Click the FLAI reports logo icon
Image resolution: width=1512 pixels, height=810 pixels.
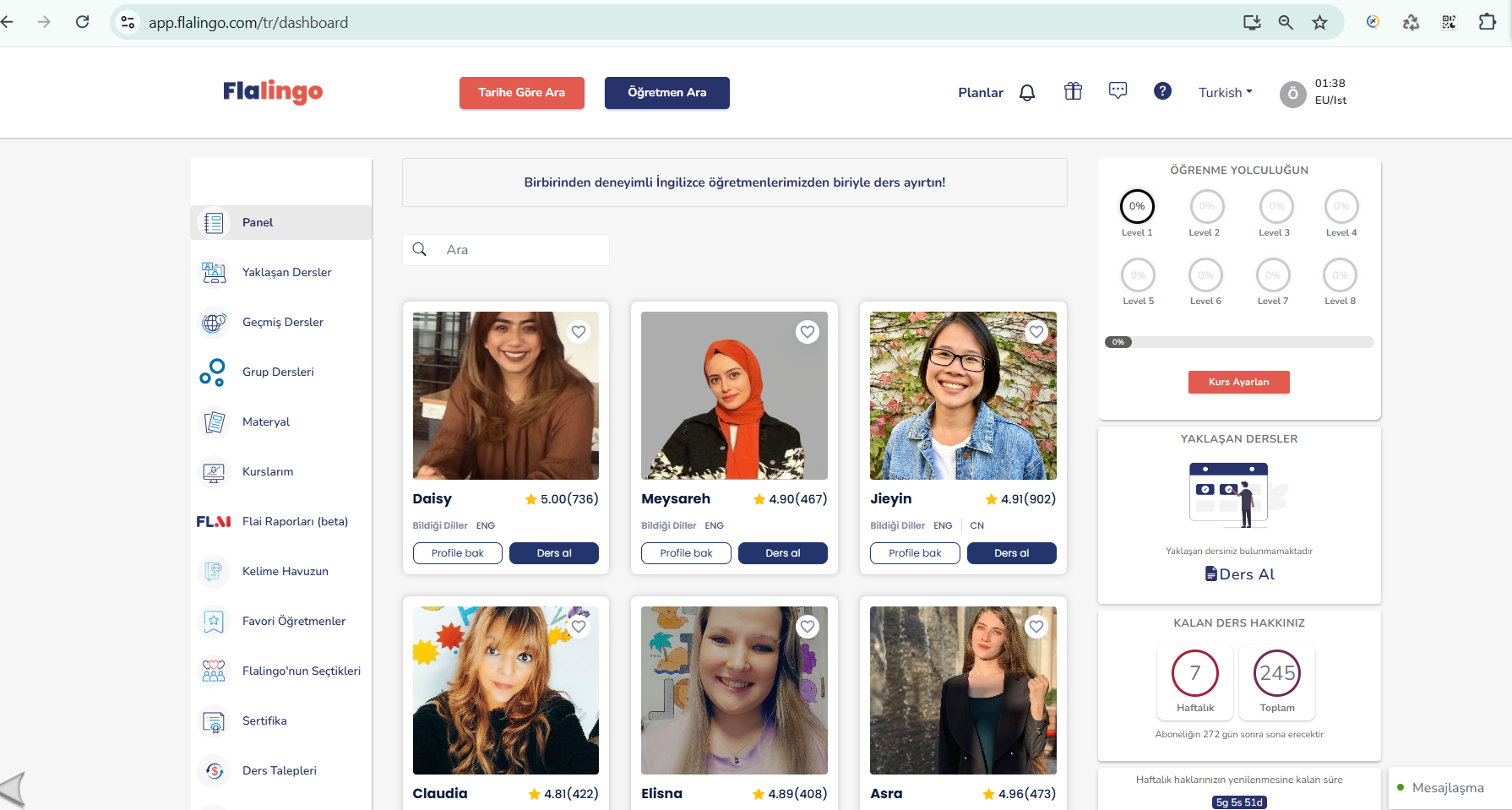pos(214,521)
